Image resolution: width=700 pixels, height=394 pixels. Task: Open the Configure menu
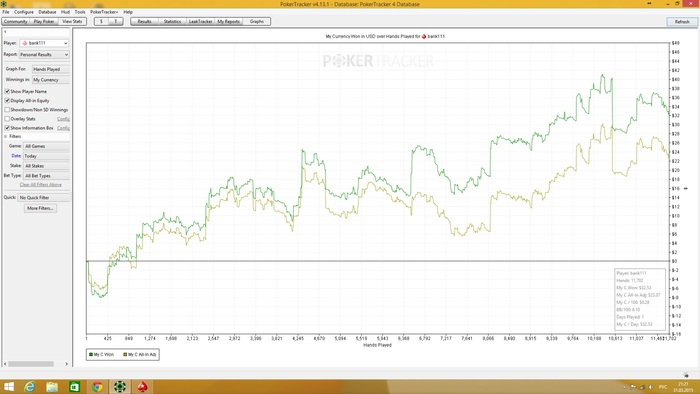[x=24, y=12]
